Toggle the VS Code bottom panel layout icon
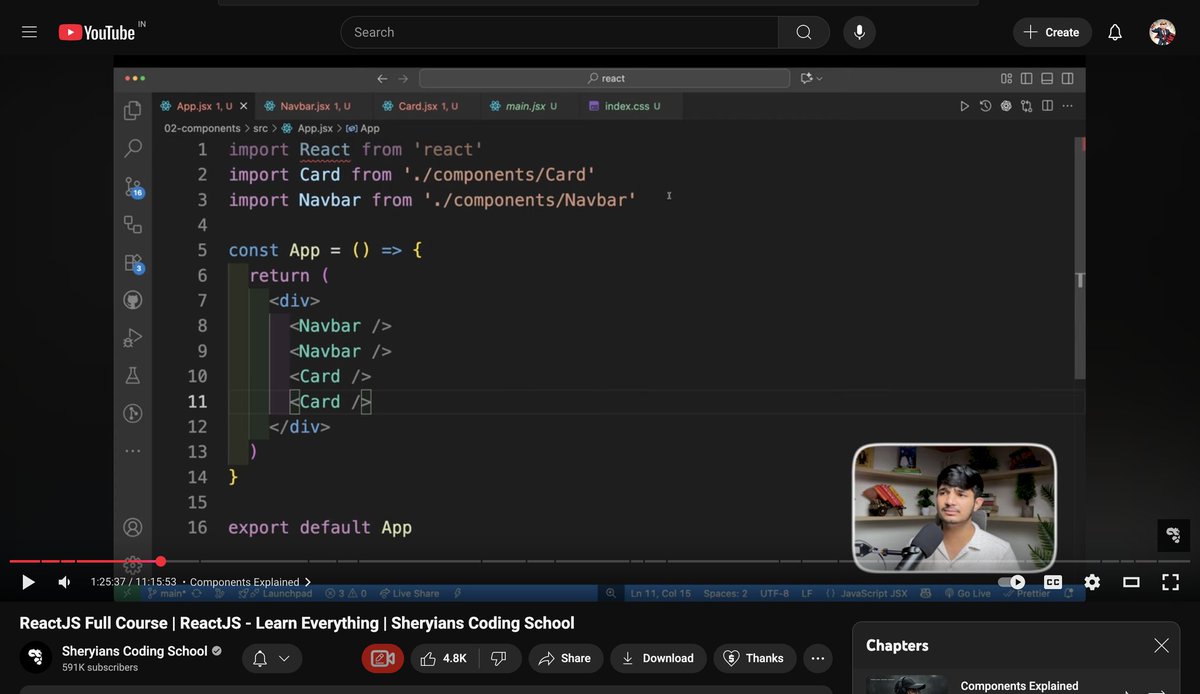 point(1047,78)
